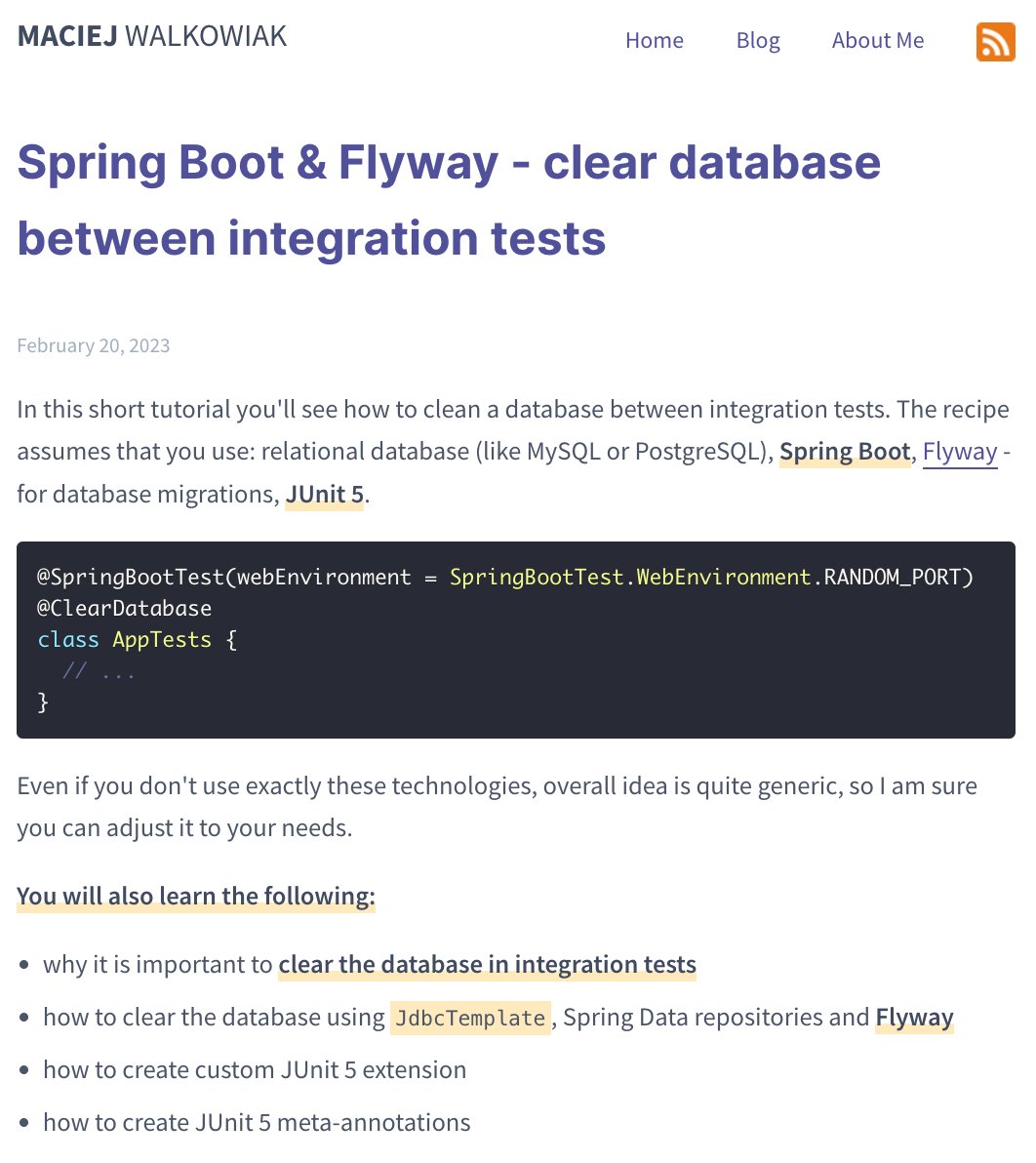Click the Maciej Walkowiak site title
The width and height of the screenshot is (1036, 1163).
152,36
